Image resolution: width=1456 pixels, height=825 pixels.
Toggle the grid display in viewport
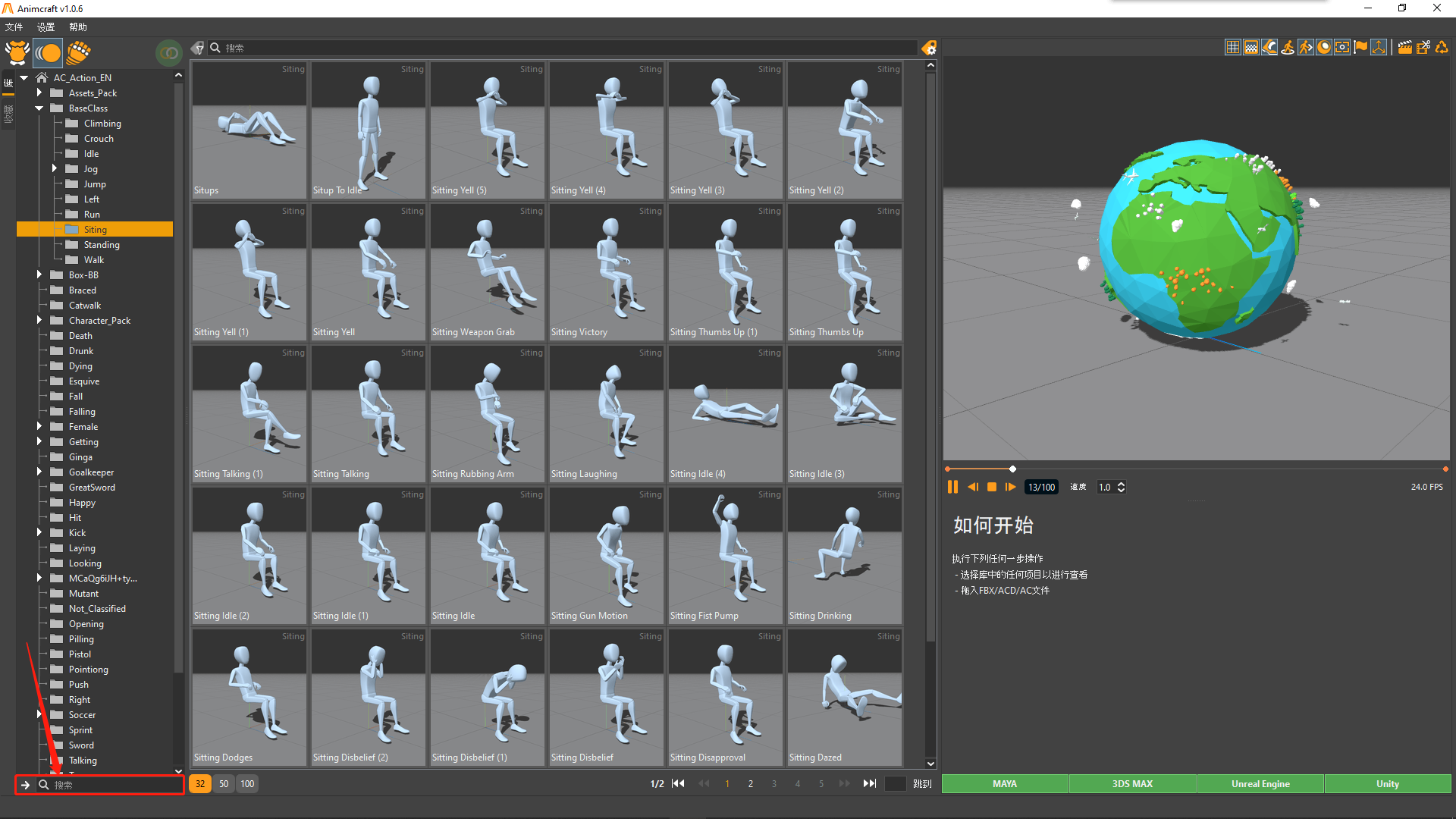tap(1233, 47)
